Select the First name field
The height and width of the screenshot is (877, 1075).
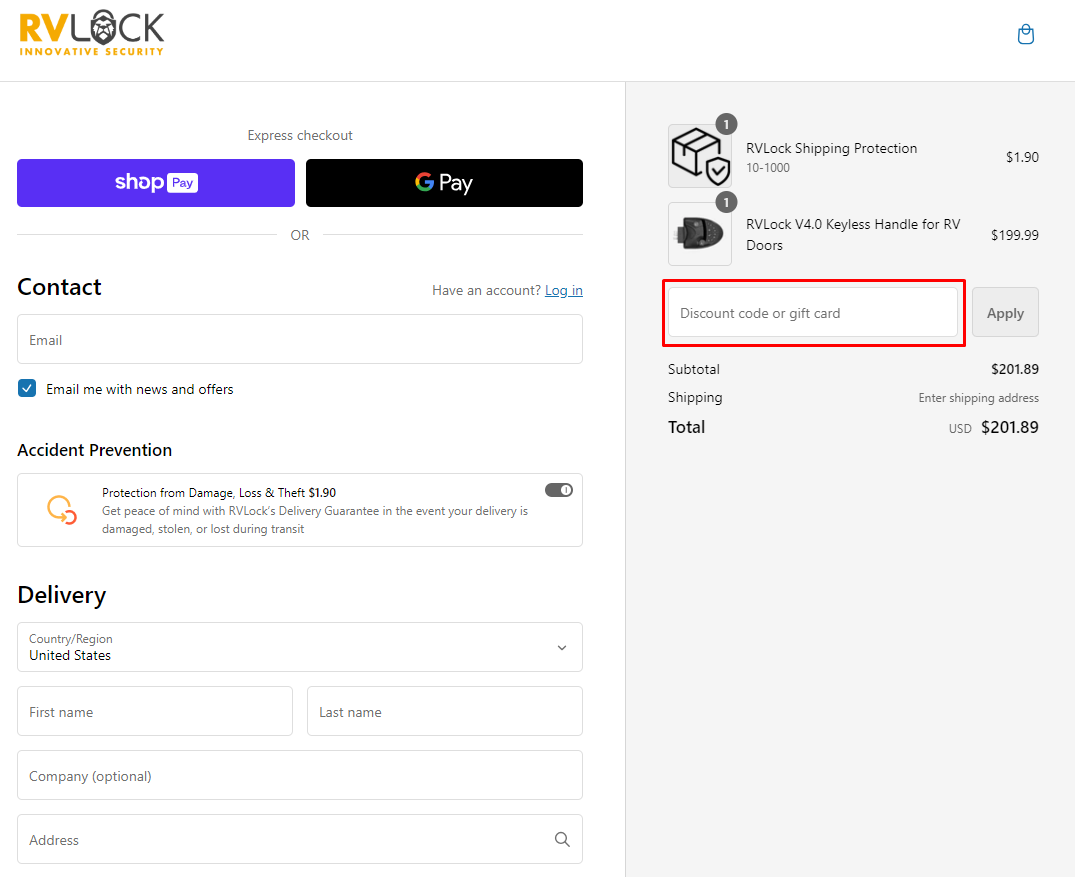pyautogui.click(x=155, y=712)
